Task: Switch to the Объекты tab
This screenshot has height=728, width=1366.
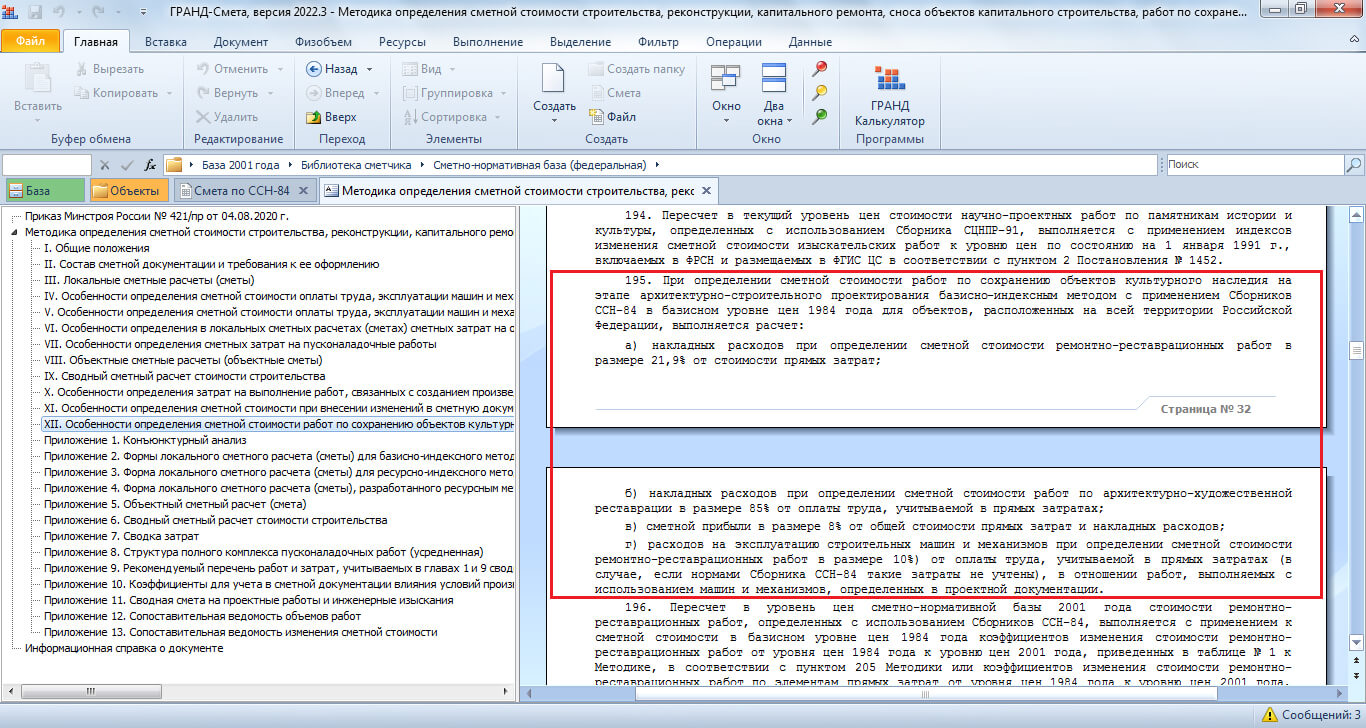Action: [x=128, y=190]
